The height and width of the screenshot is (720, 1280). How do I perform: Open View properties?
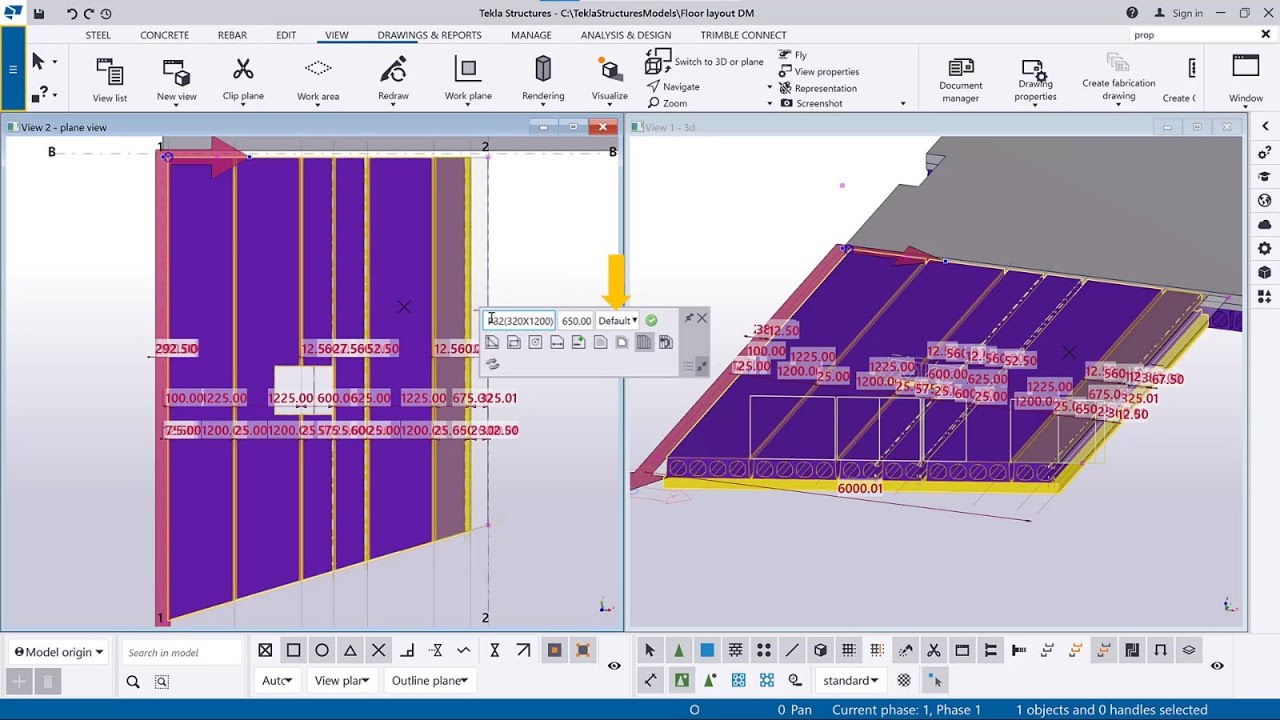pos(819,71)
